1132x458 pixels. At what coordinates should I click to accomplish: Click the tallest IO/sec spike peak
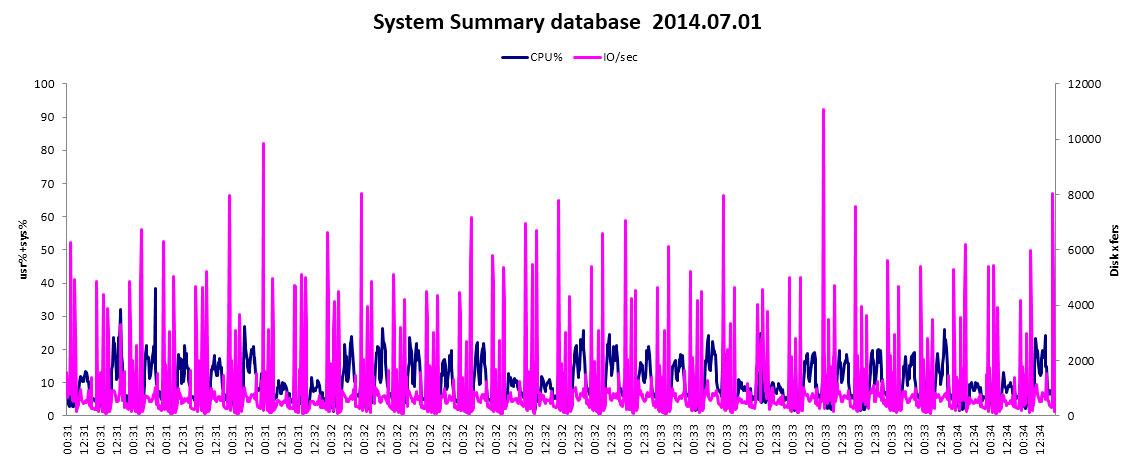point(823,109)
